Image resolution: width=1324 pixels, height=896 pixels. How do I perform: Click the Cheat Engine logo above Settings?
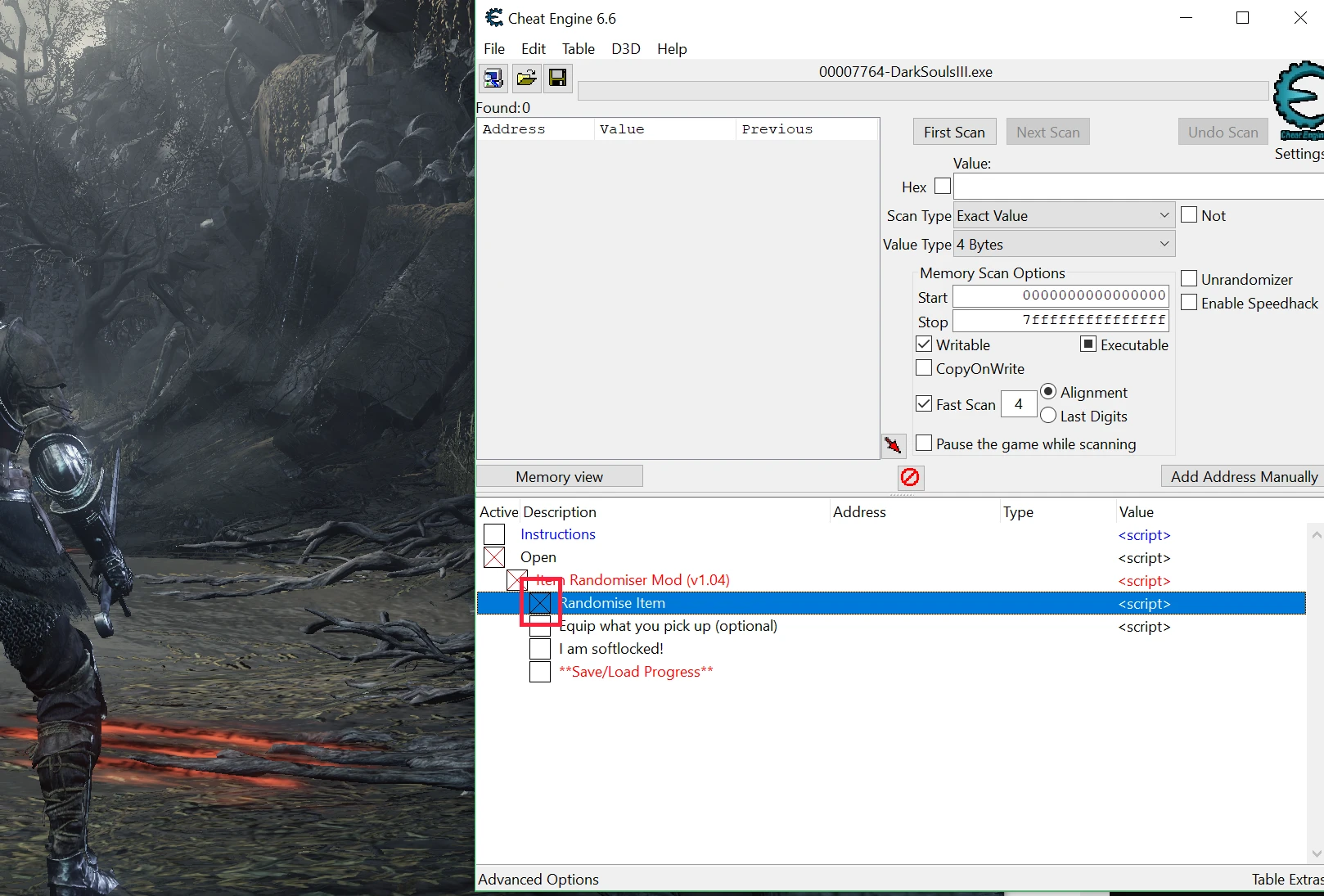1299,101
